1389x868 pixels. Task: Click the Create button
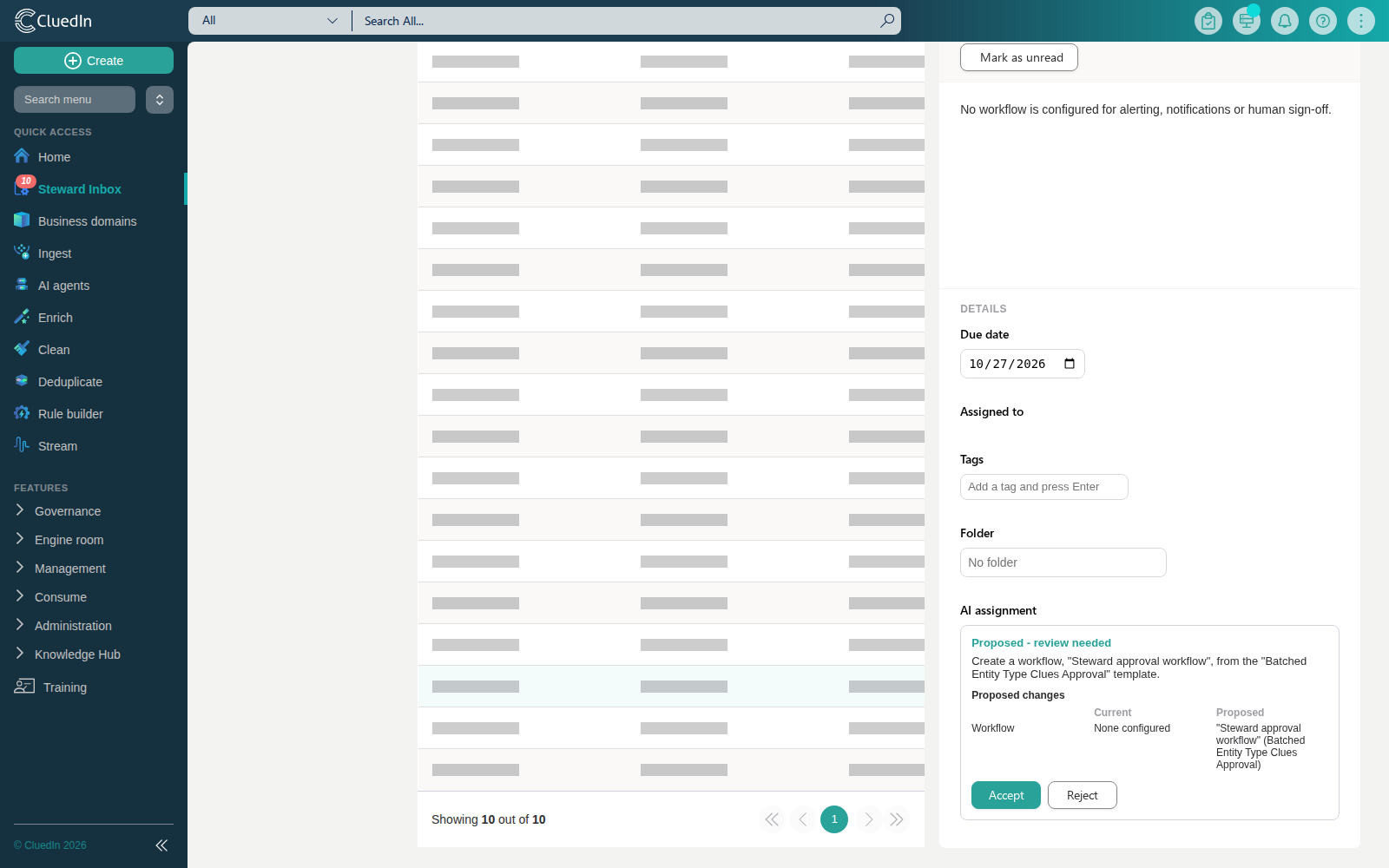(x=94, y=61)
